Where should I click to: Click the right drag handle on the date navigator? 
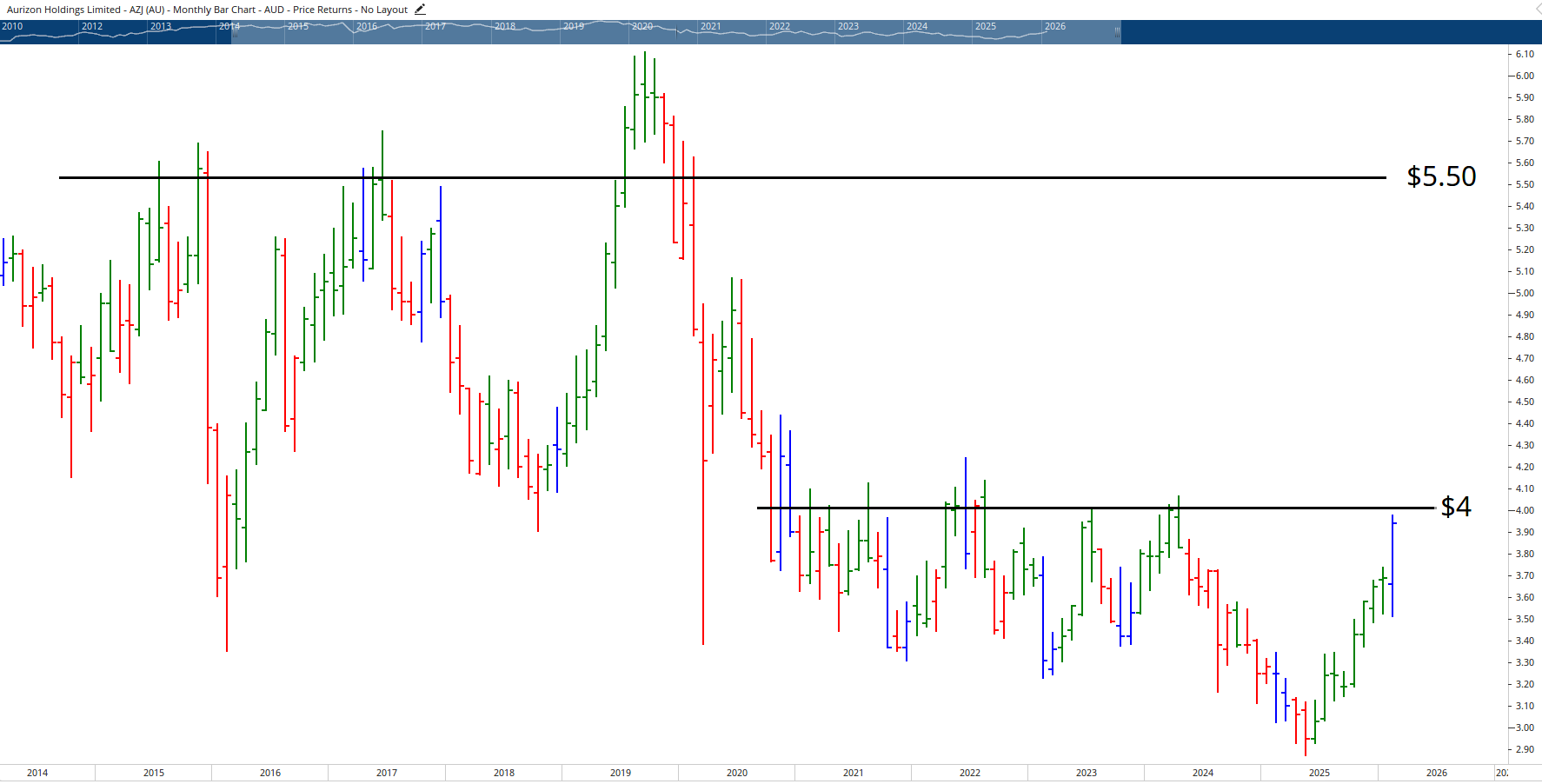(1117, 32)
